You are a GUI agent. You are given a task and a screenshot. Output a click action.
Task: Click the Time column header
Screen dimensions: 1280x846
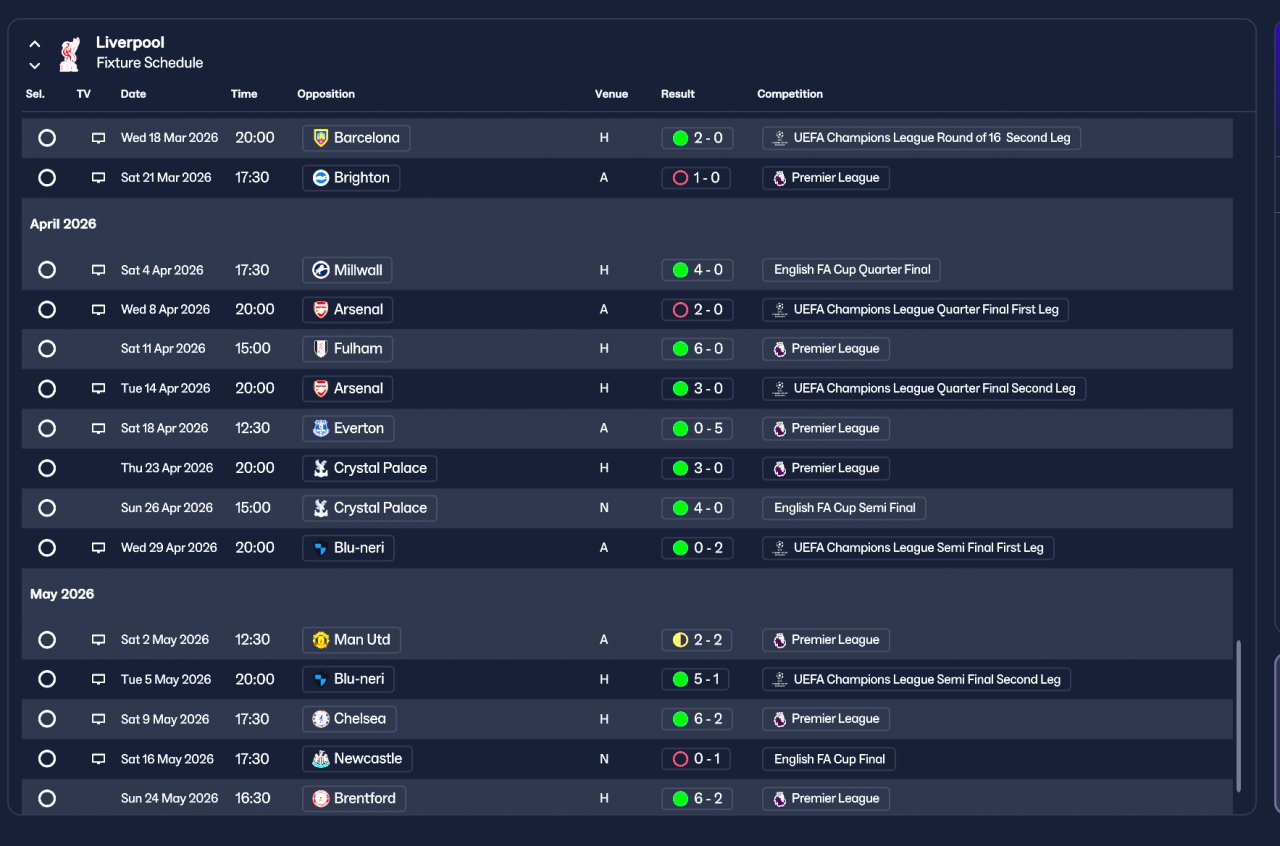click(x=244, y=94)
